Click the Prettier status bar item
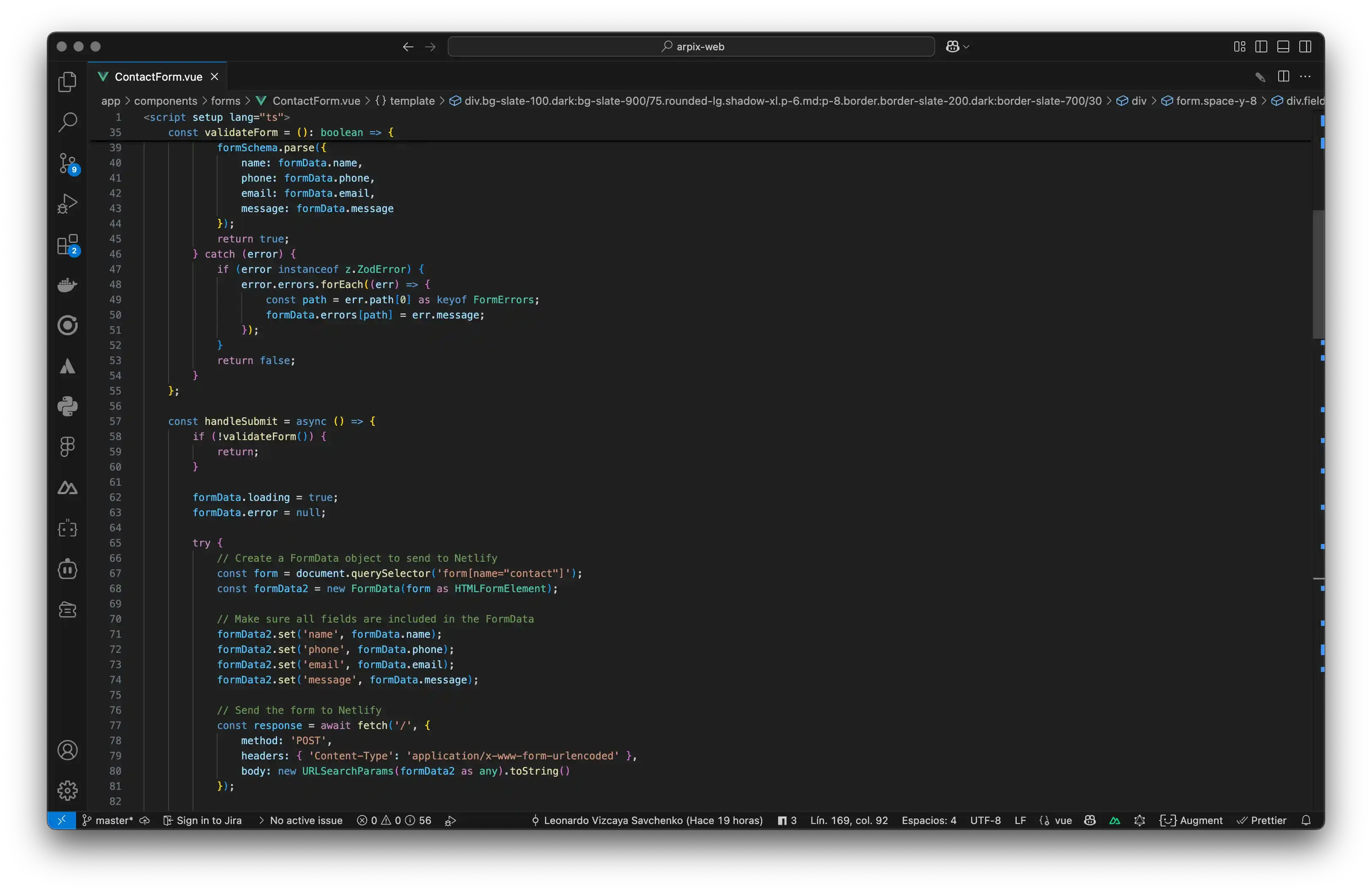Screen dimensions: 1372x892 click(x=1262, y=821)
